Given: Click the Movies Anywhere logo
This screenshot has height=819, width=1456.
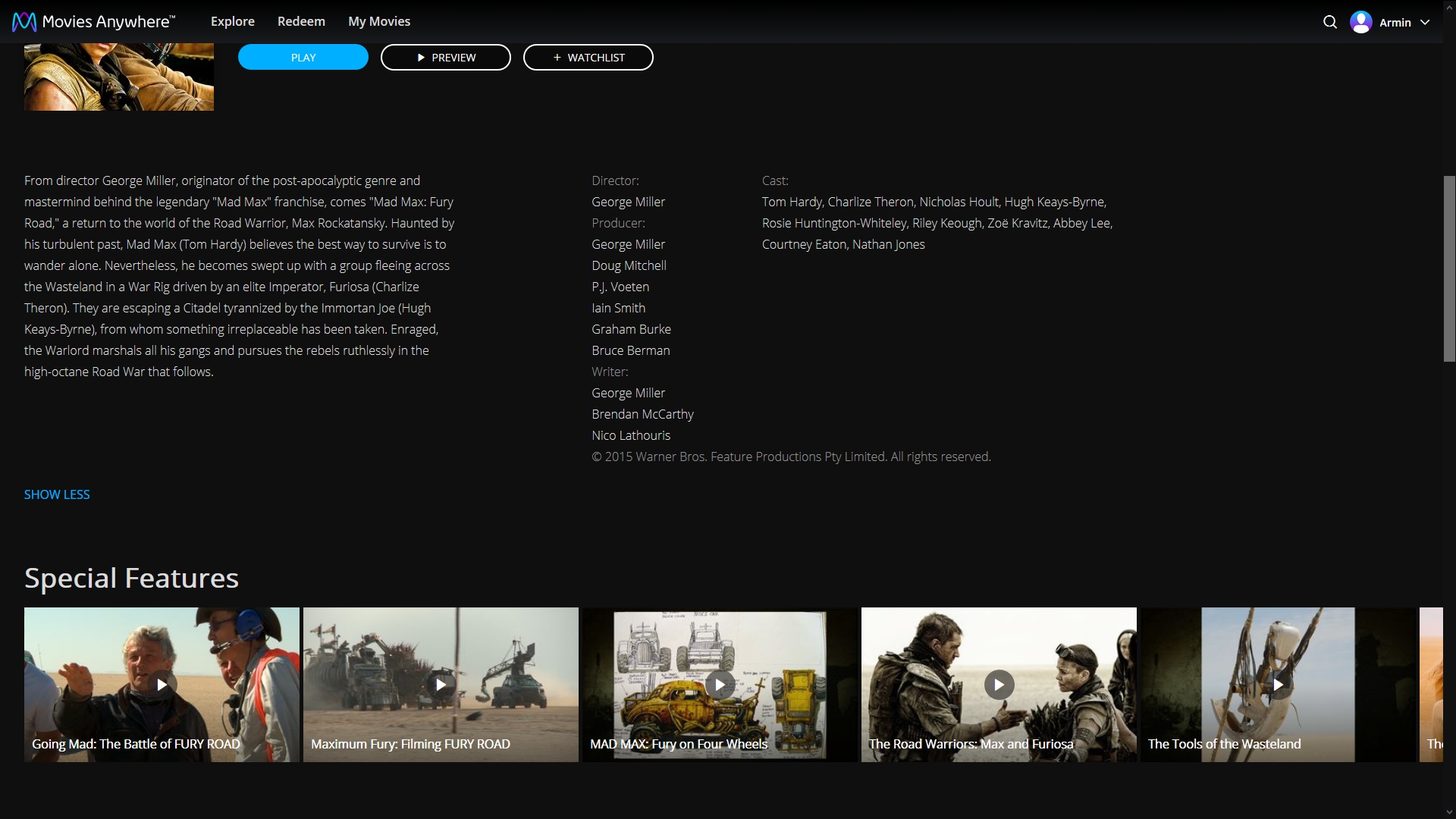Looking at the screenshot, I should click(x=93, y=22).
